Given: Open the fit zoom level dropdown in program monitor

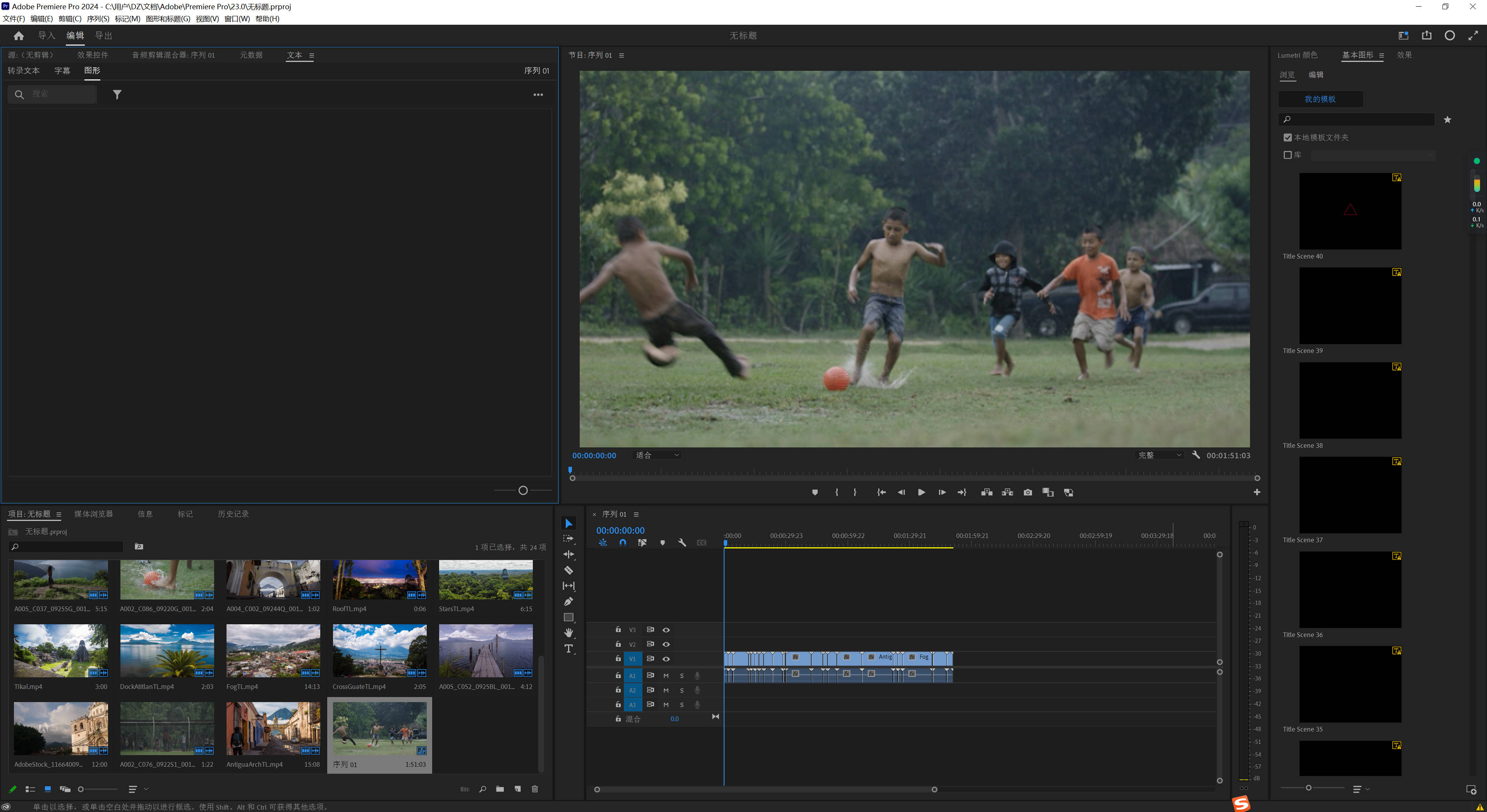Looking at the screenshot, I should click(656, 455).
